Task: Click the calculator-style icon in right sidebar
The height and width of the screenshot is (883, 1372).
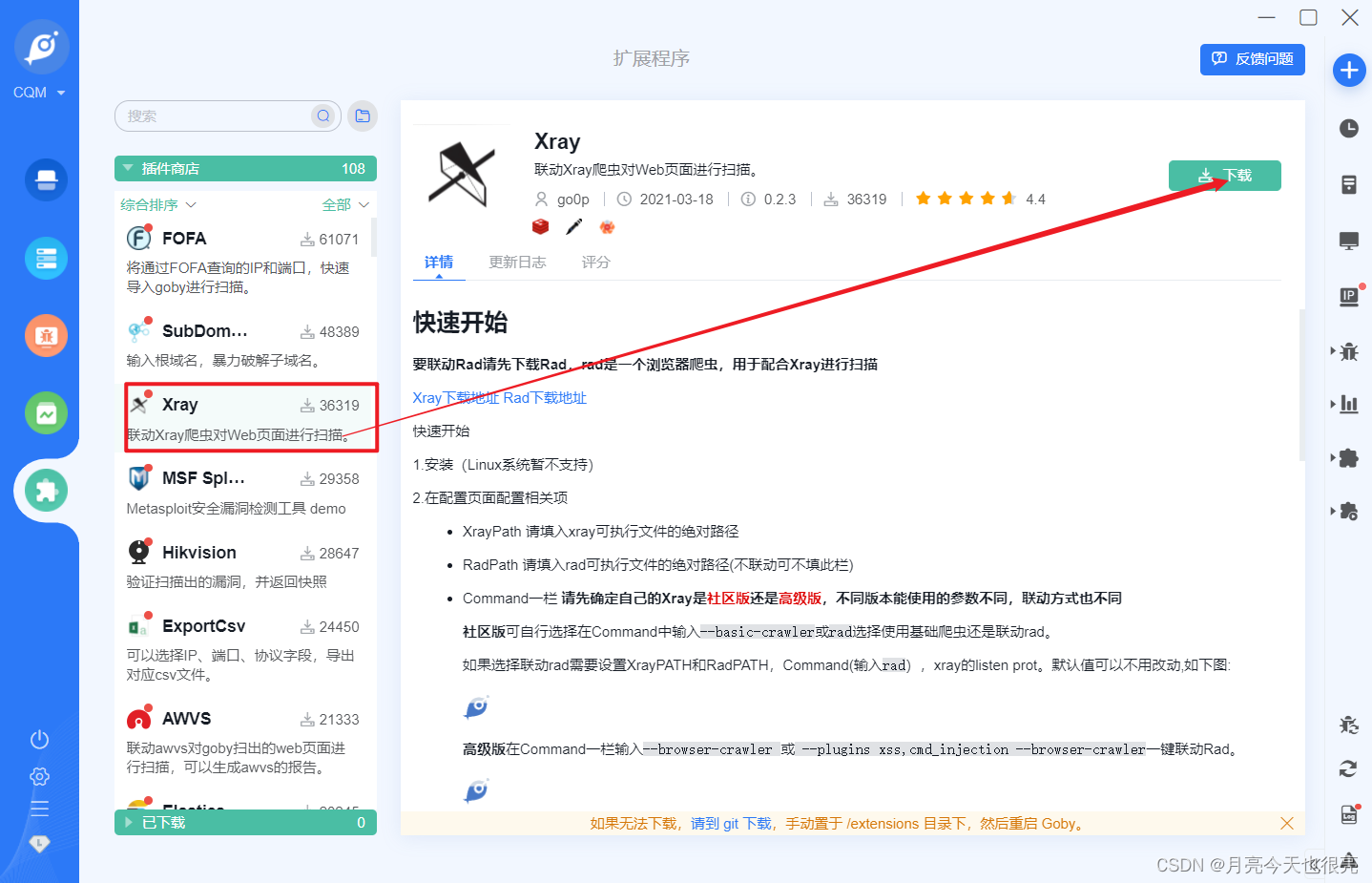Action: pos(1349,184)
